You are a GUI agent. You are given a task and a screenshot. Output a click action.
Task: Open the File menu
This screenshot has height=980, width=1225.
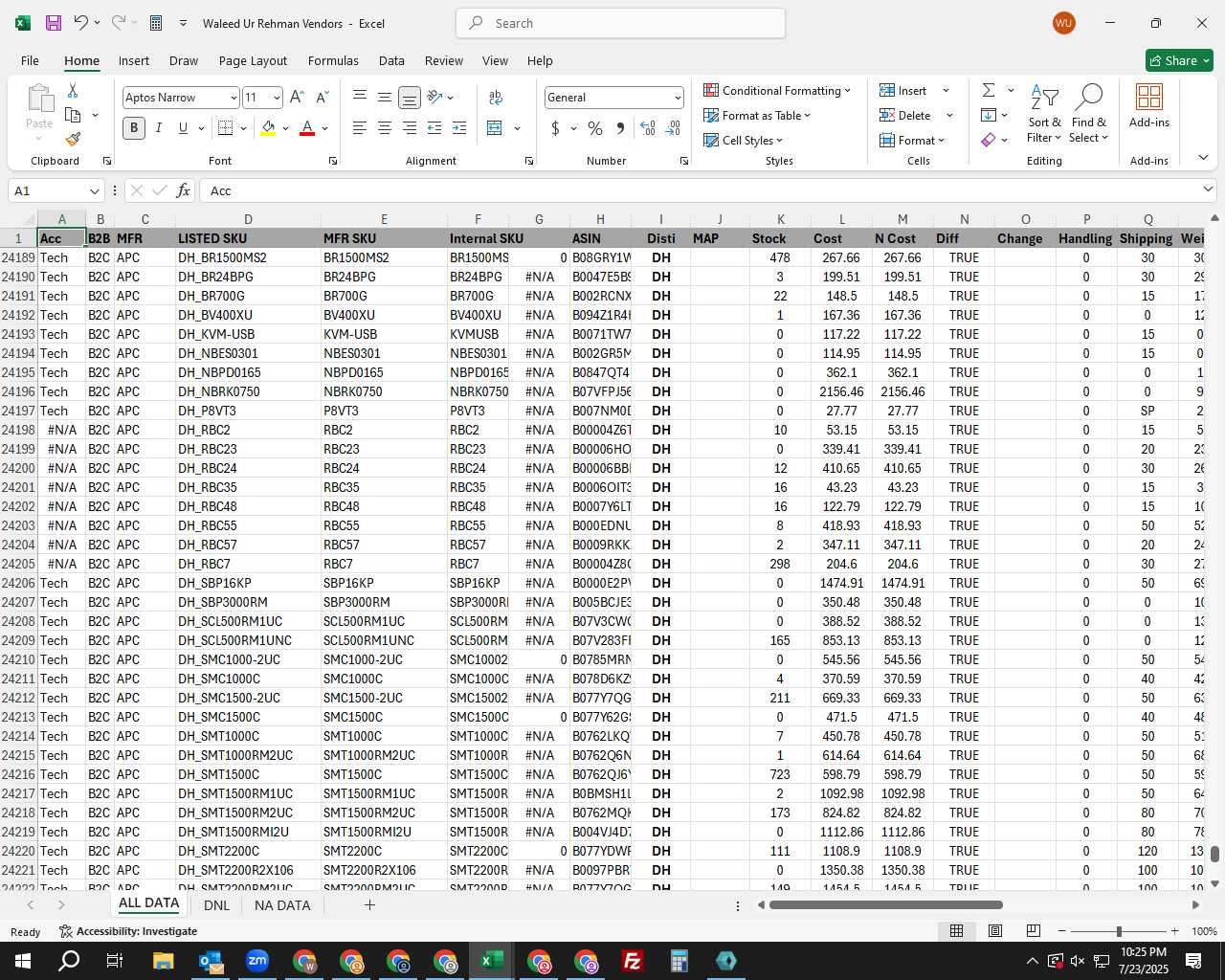[30, 60]
